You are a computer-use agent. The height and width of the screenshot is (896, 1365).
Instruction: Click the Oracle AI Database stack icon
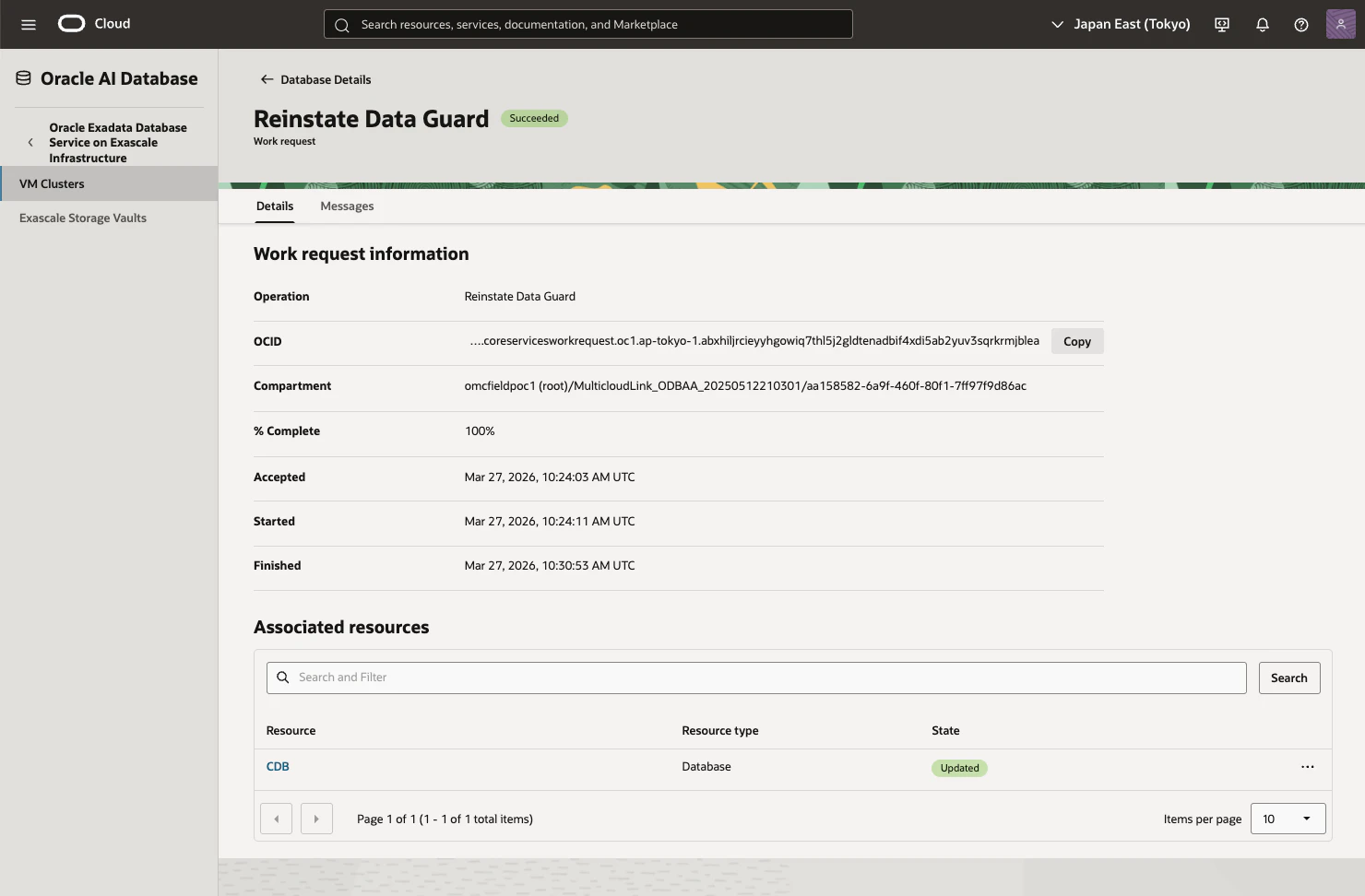[x=24, y=78]
